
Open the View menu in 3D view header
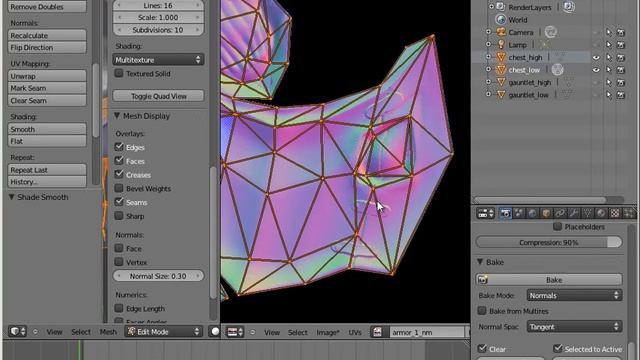click(54, 332)
